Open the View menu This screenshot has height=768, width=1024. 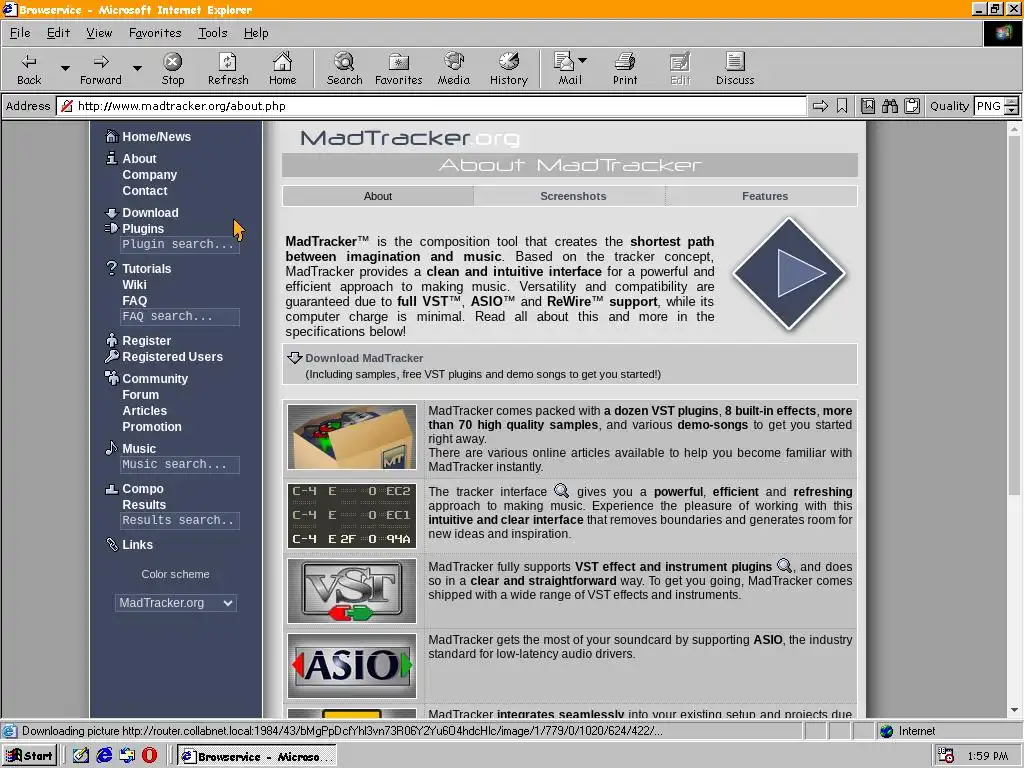[99, 33]
